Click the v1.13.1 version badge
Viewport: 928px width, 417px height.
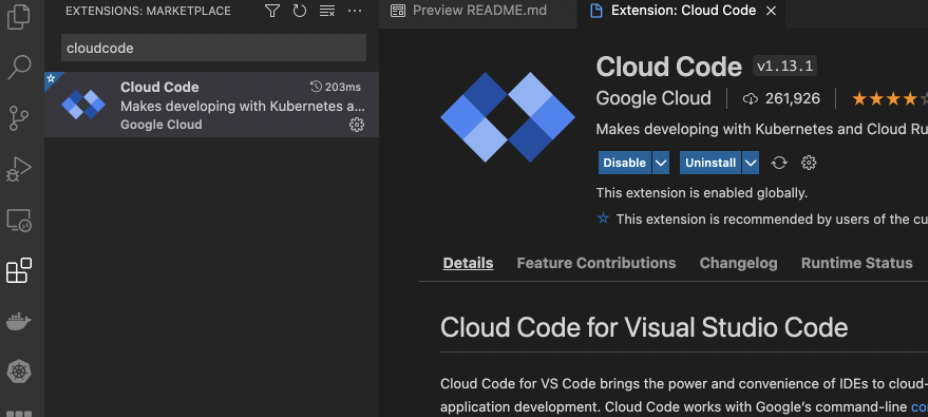785,66
